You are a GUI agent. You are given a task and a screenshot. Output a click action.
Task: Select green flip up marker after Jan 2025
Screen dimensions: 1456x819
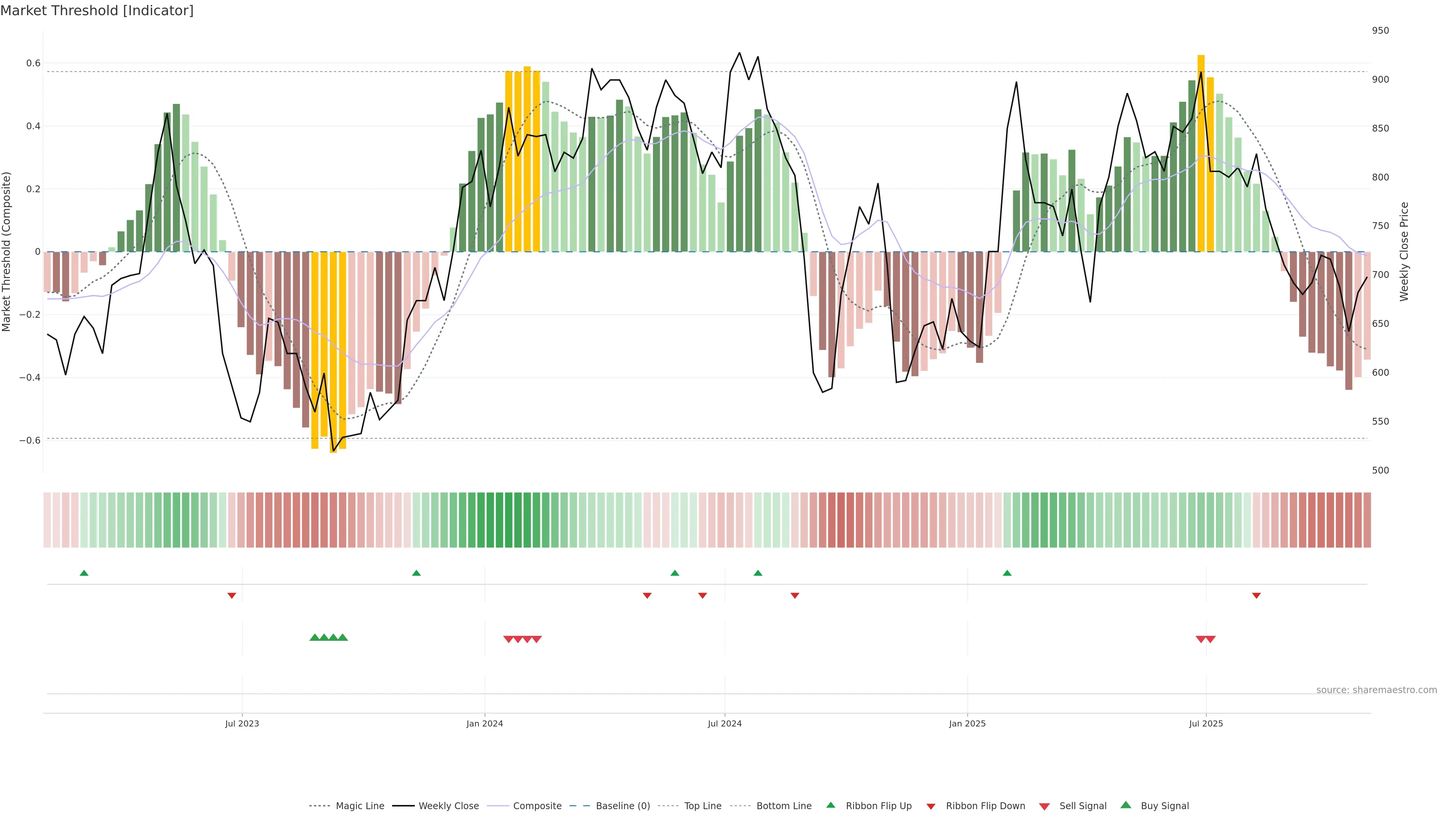(1007, 573)
